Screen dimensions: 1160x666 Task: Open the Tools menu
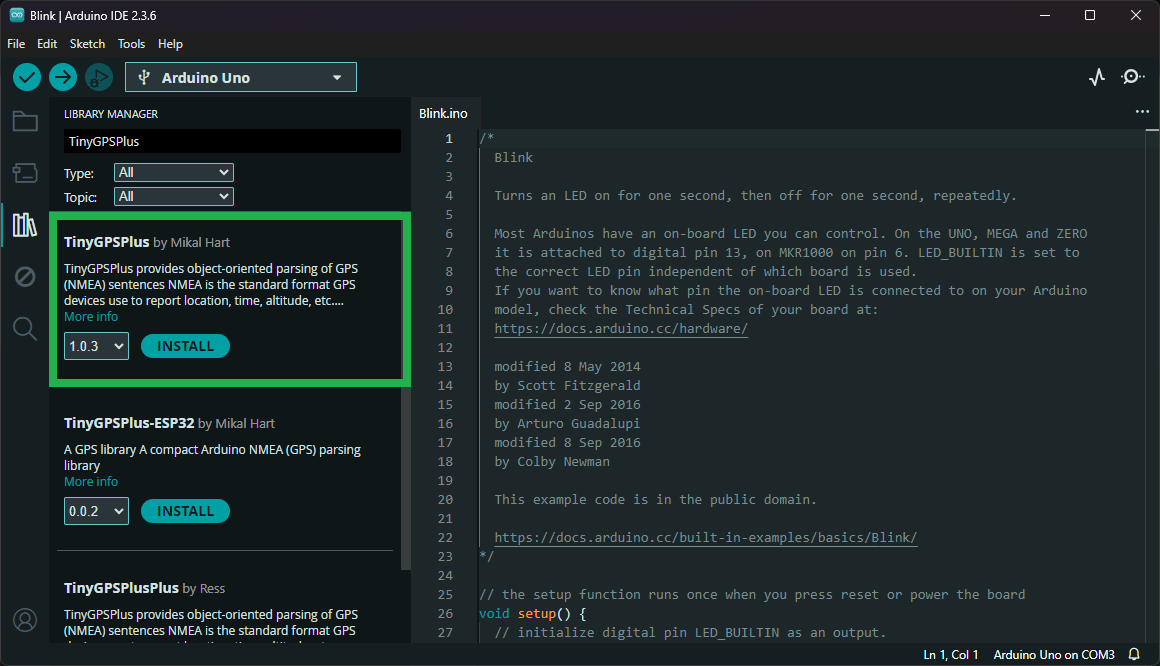(132, 44)
